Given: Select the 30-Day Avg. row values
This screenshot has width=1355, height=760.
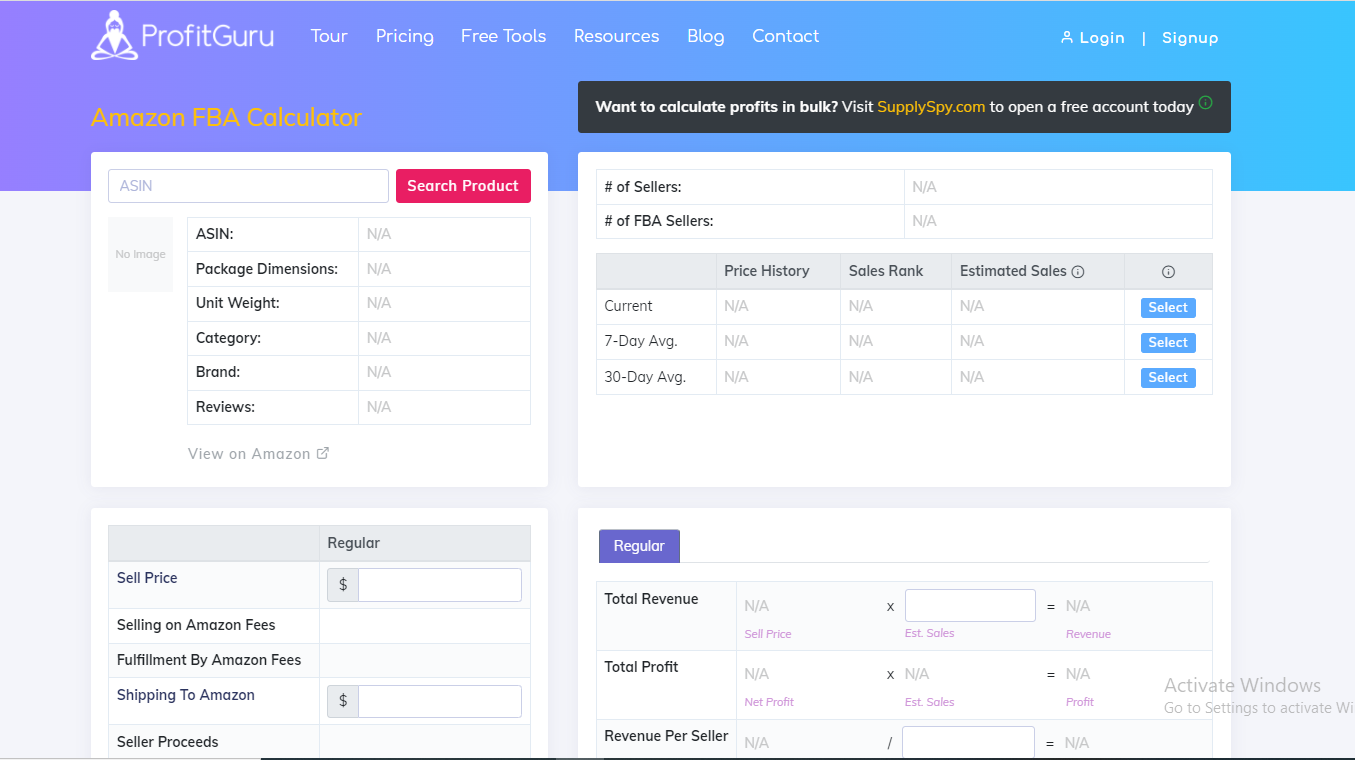Looking at the screenshot, I should point(1168,378).
